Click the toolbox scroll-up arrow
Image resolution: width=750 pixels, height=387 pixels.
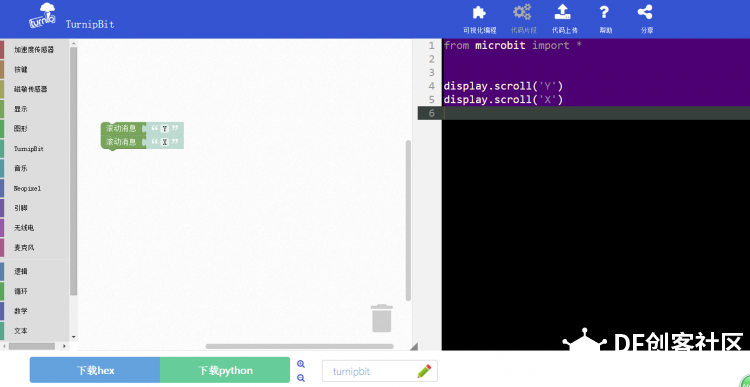click(x=74, y=44)
